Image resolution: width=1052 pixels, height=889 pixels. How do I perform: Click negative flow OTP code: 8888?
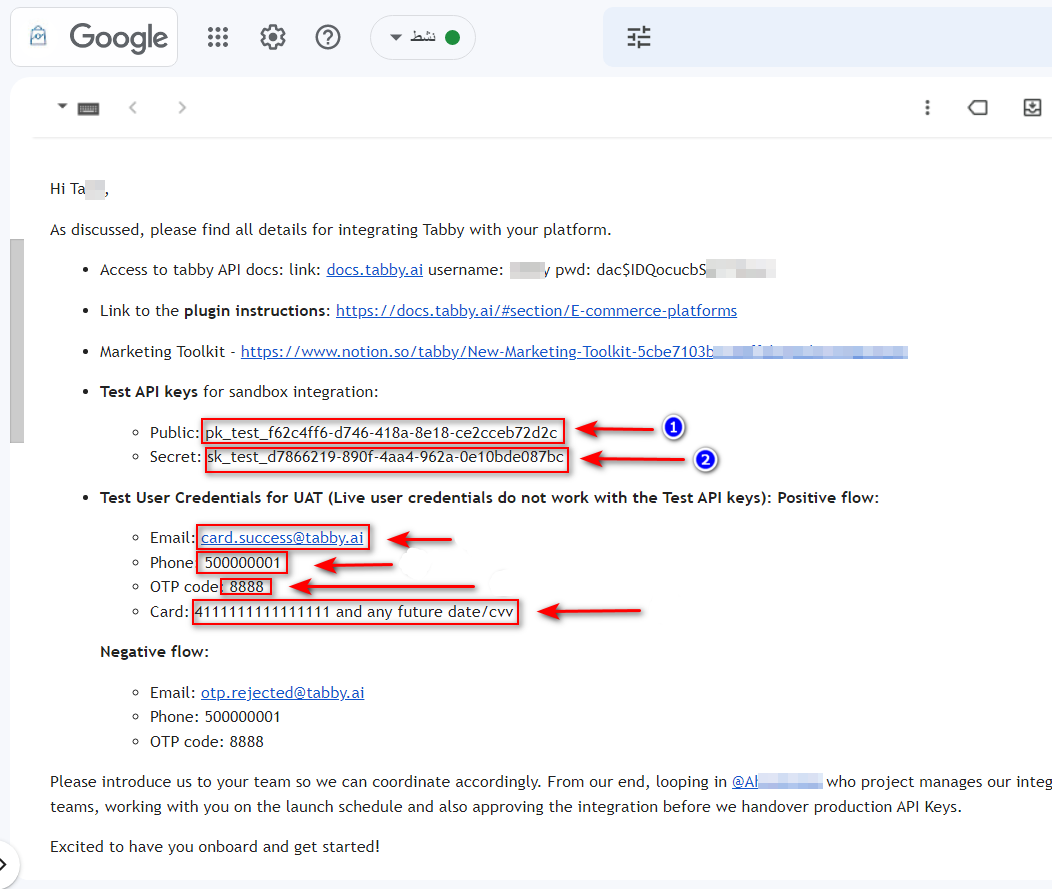point(207,741)
